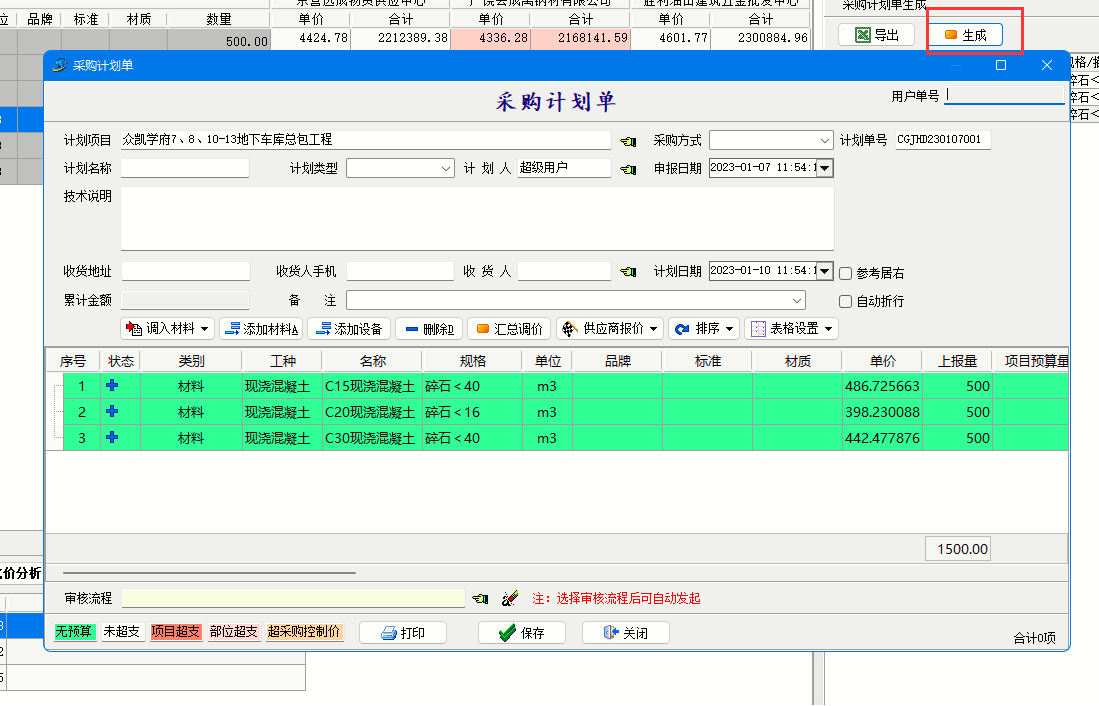Click into the 计划名称 input field

[185, 169]
